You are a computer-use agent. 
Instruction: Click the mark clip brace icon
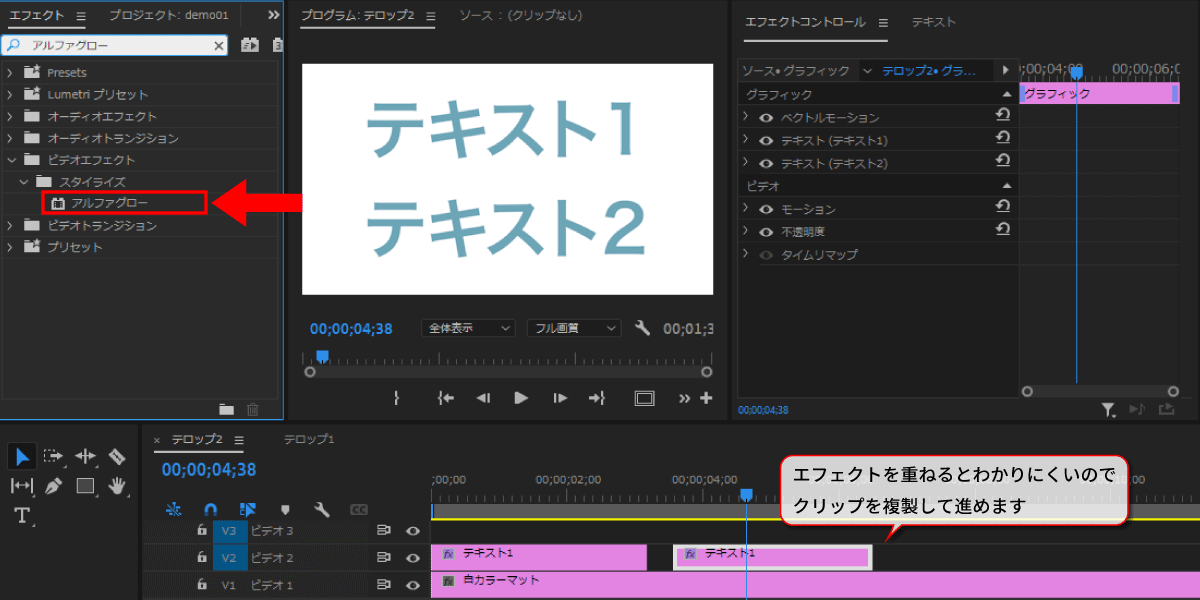[397, 398]
